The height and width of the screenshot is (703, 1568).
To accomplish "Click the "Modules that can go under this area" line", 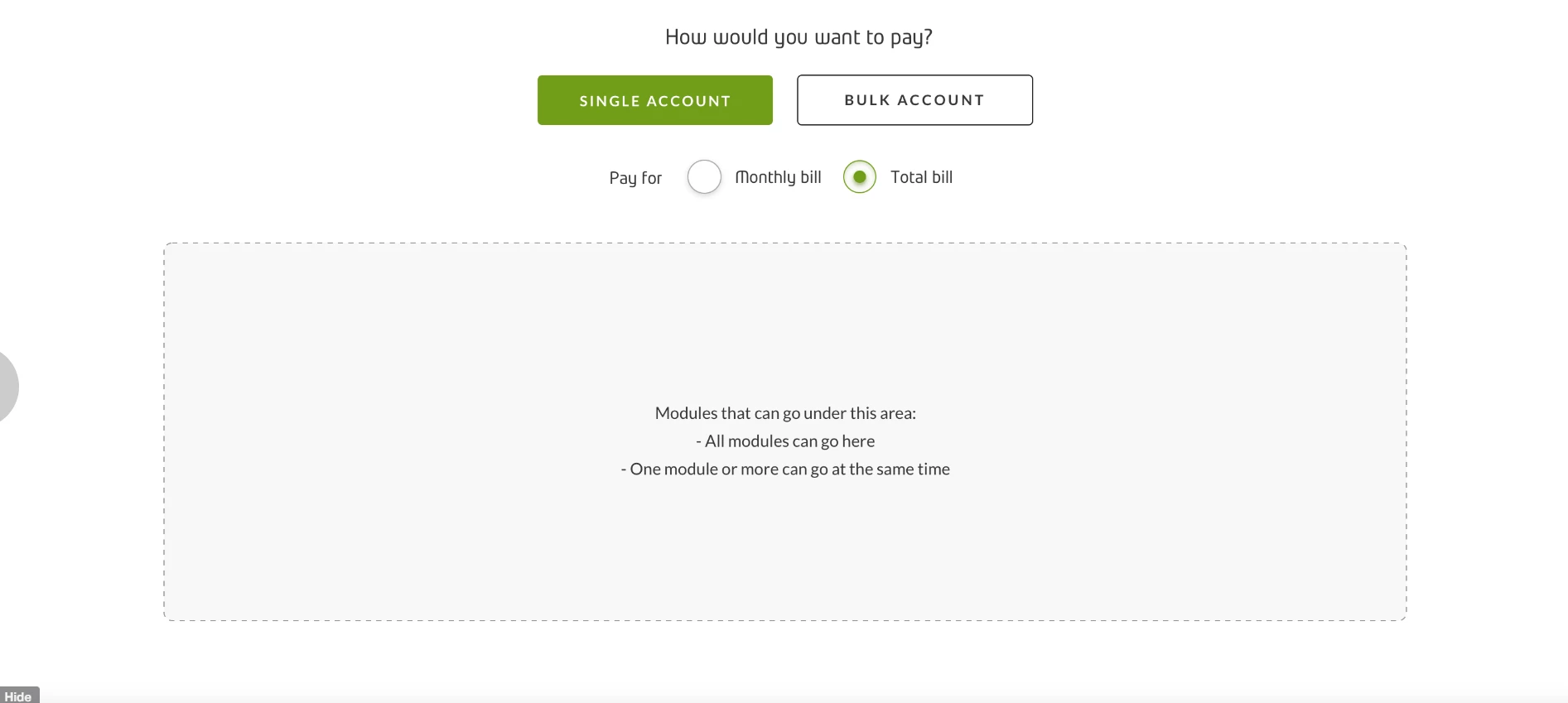I will tap(785, 413).
